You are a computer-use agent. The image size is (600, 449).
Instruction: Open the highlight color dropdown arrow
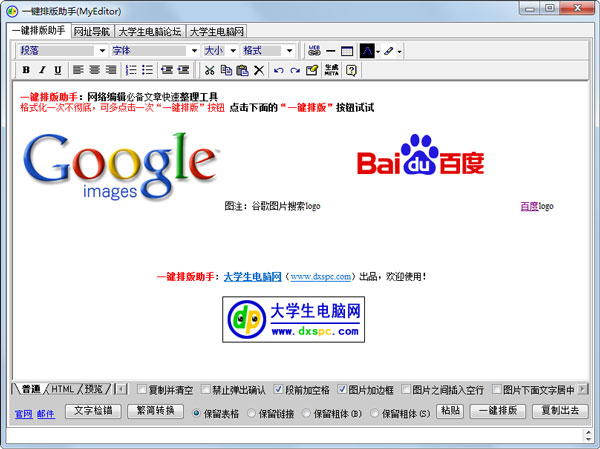pos(399,51)
